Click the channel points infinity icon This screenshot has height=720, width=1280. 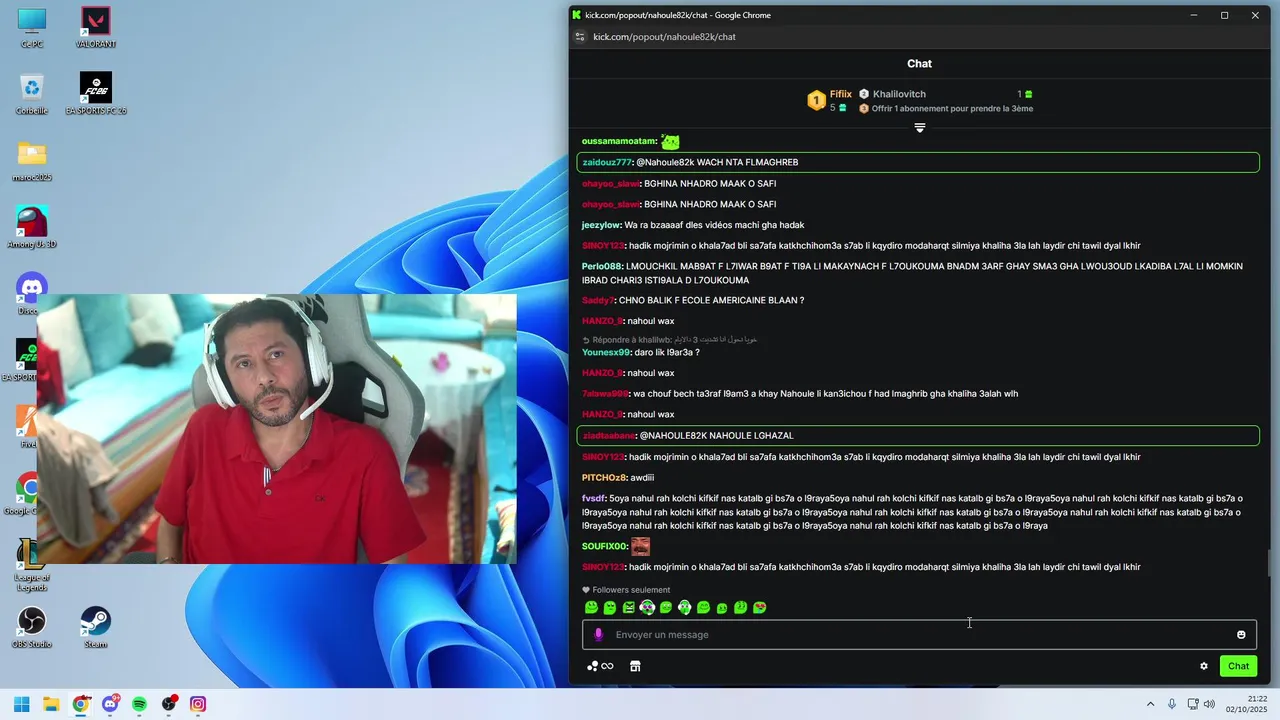(x=600, y=666)
